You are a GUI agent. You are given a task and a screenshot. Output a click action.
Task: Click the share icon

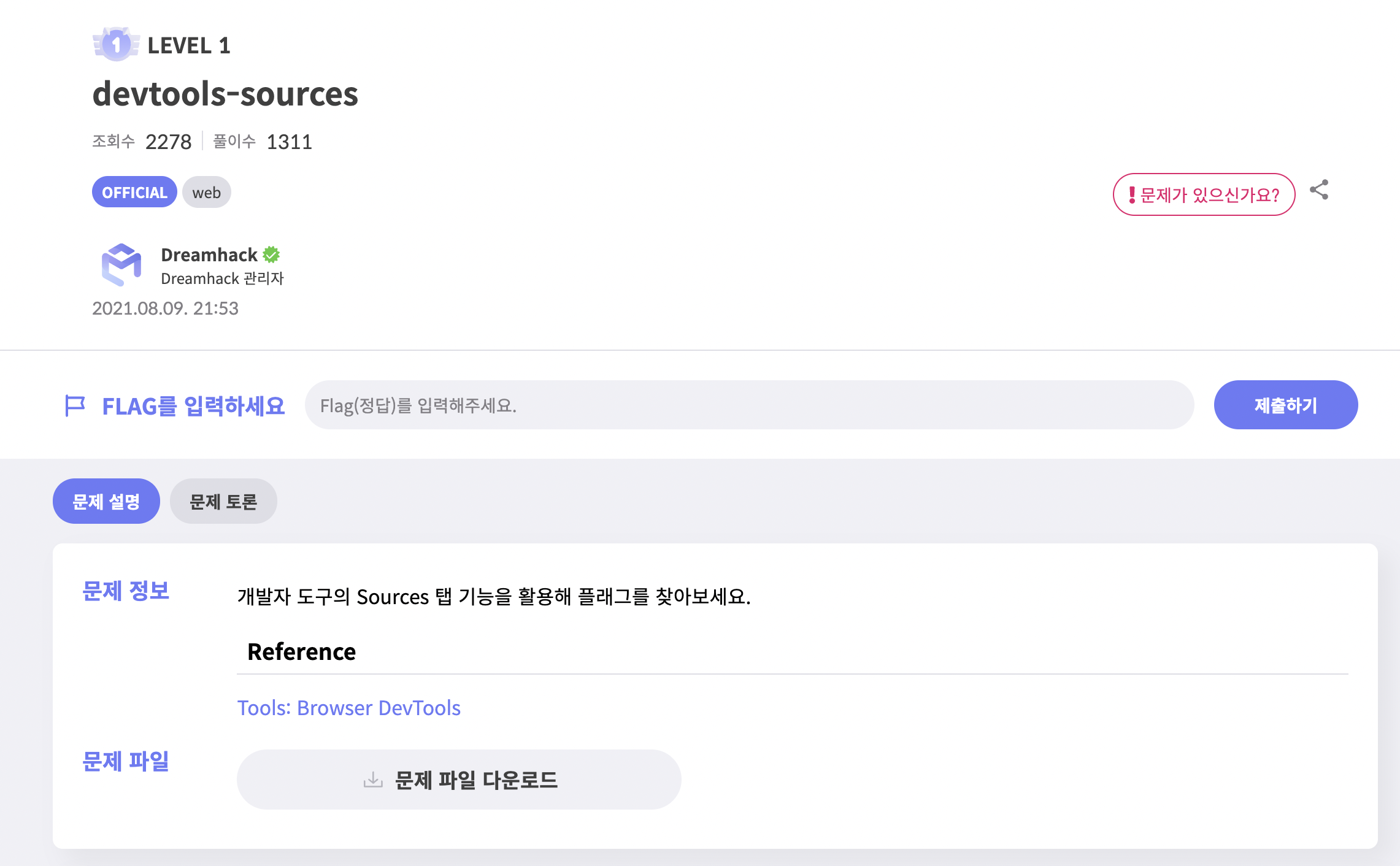pos(1319,190)
